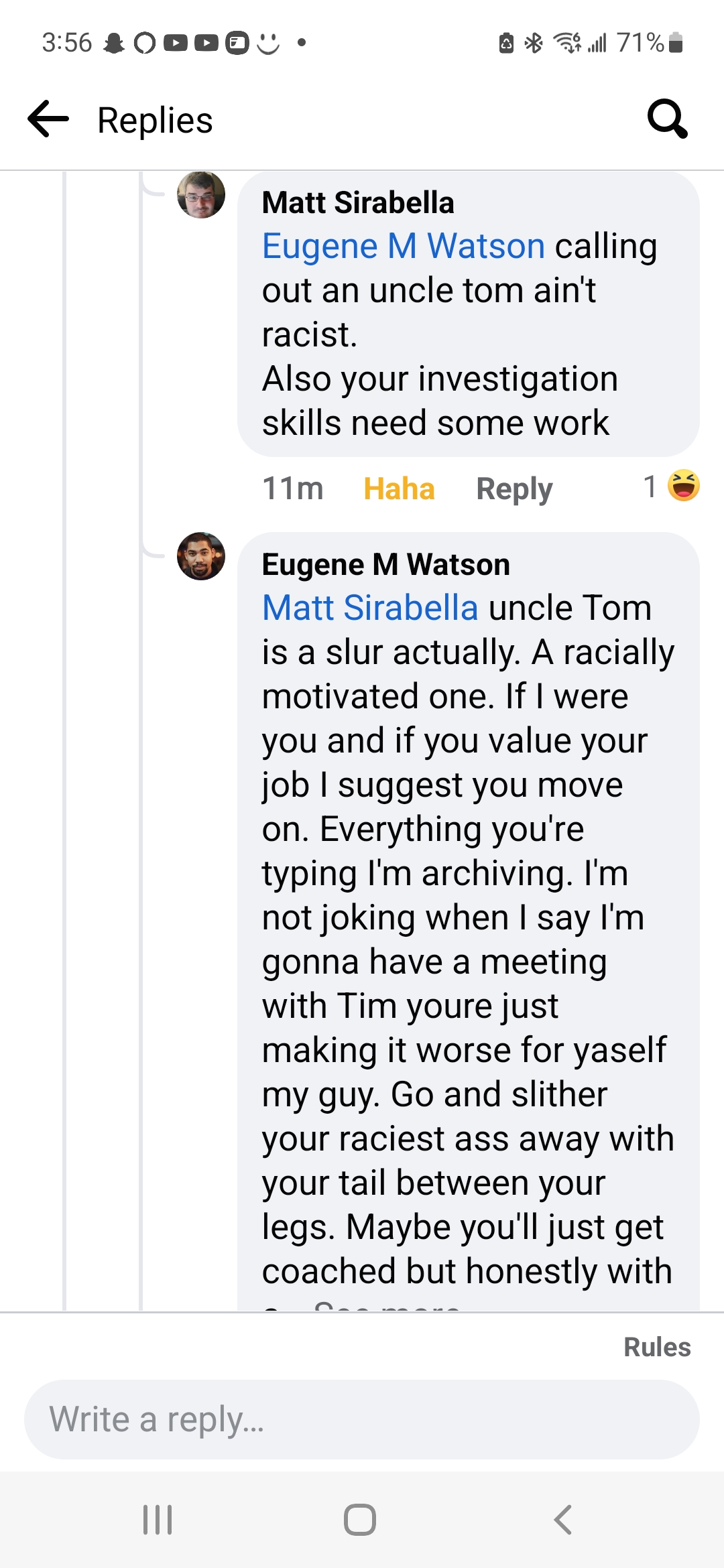
Task: Open Matt Sirabella's profile picture
Action: pos(201,194)
